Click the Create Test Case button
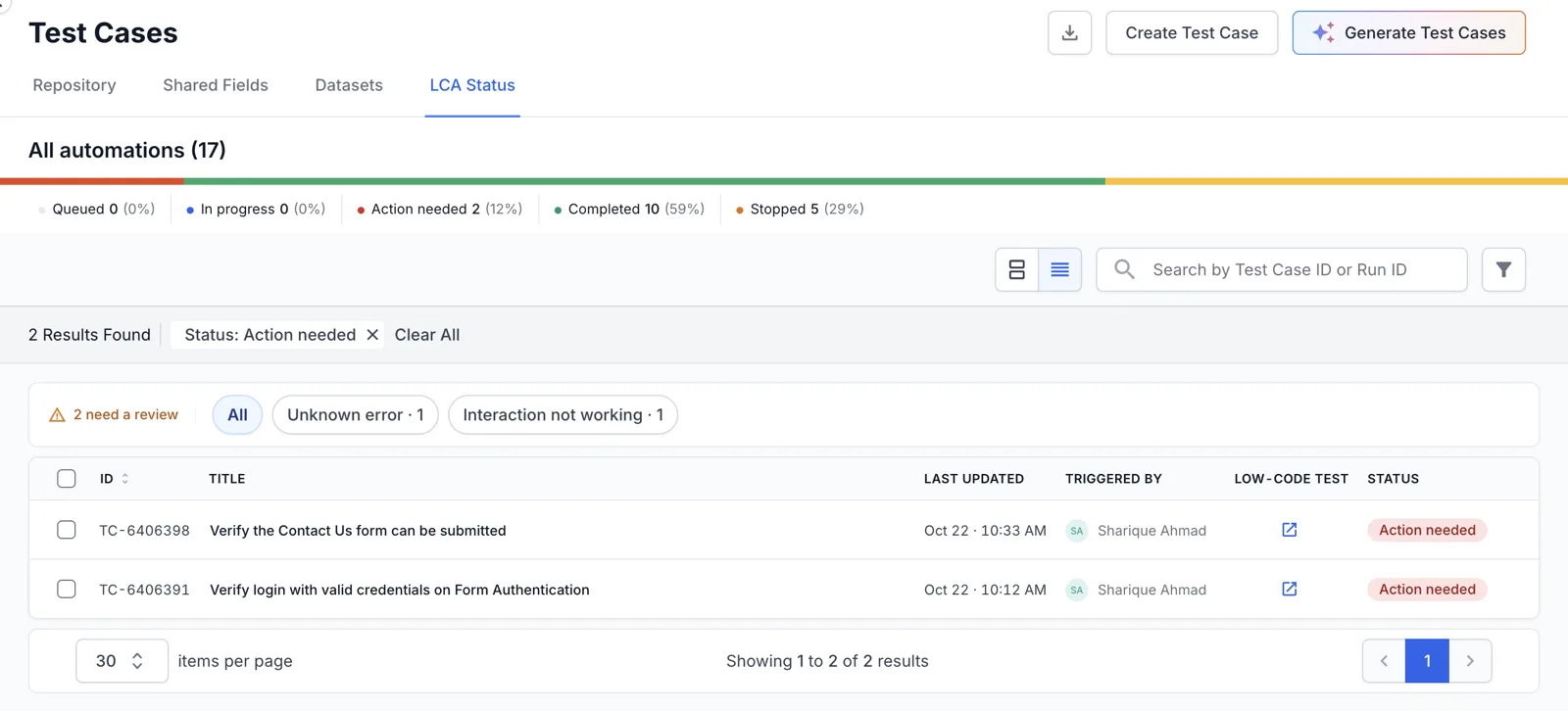 pos(1192,33)
